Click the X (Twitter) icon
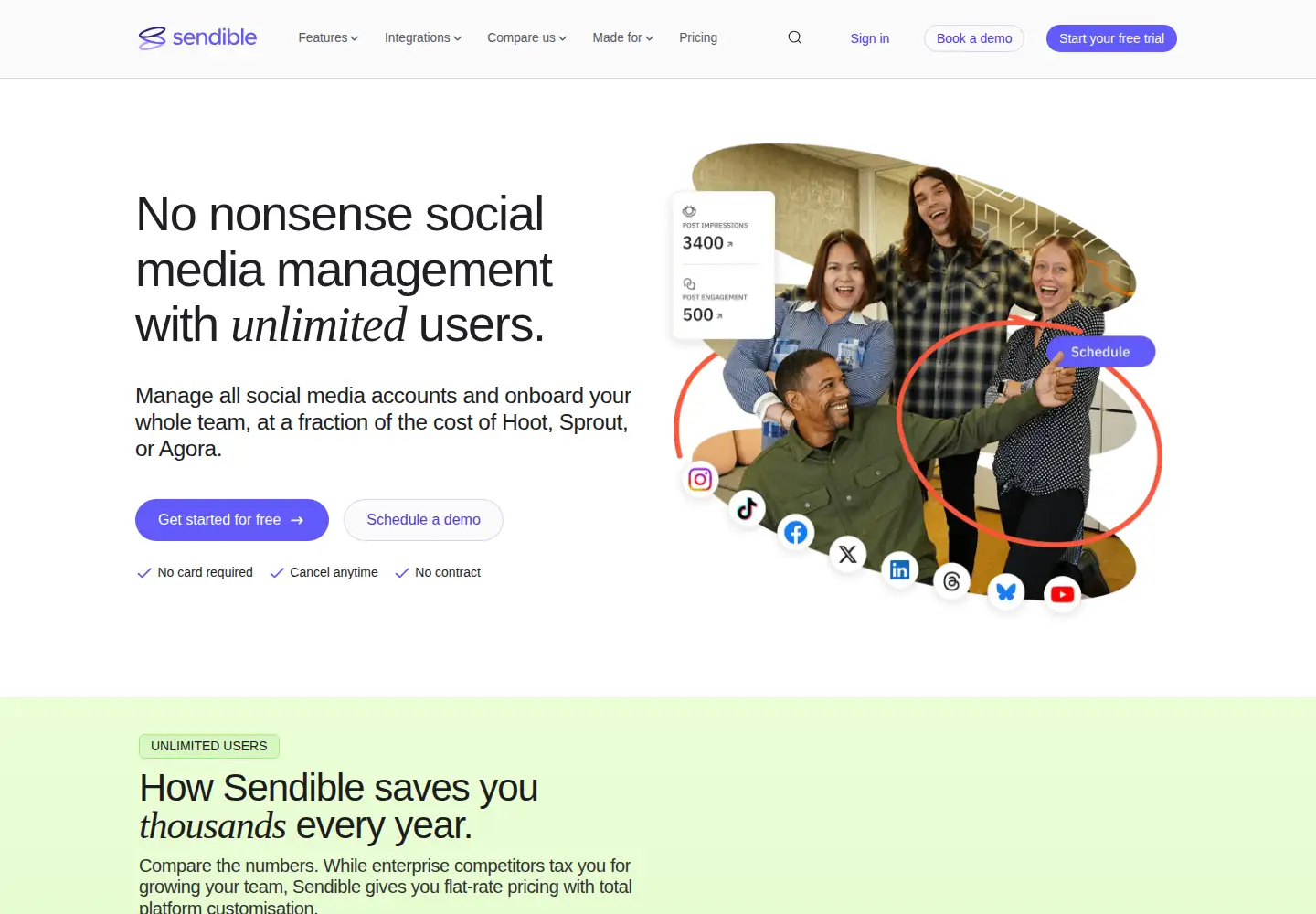Image resolution: width=1316 pixels, height=914 pixels. pos(848,554)
